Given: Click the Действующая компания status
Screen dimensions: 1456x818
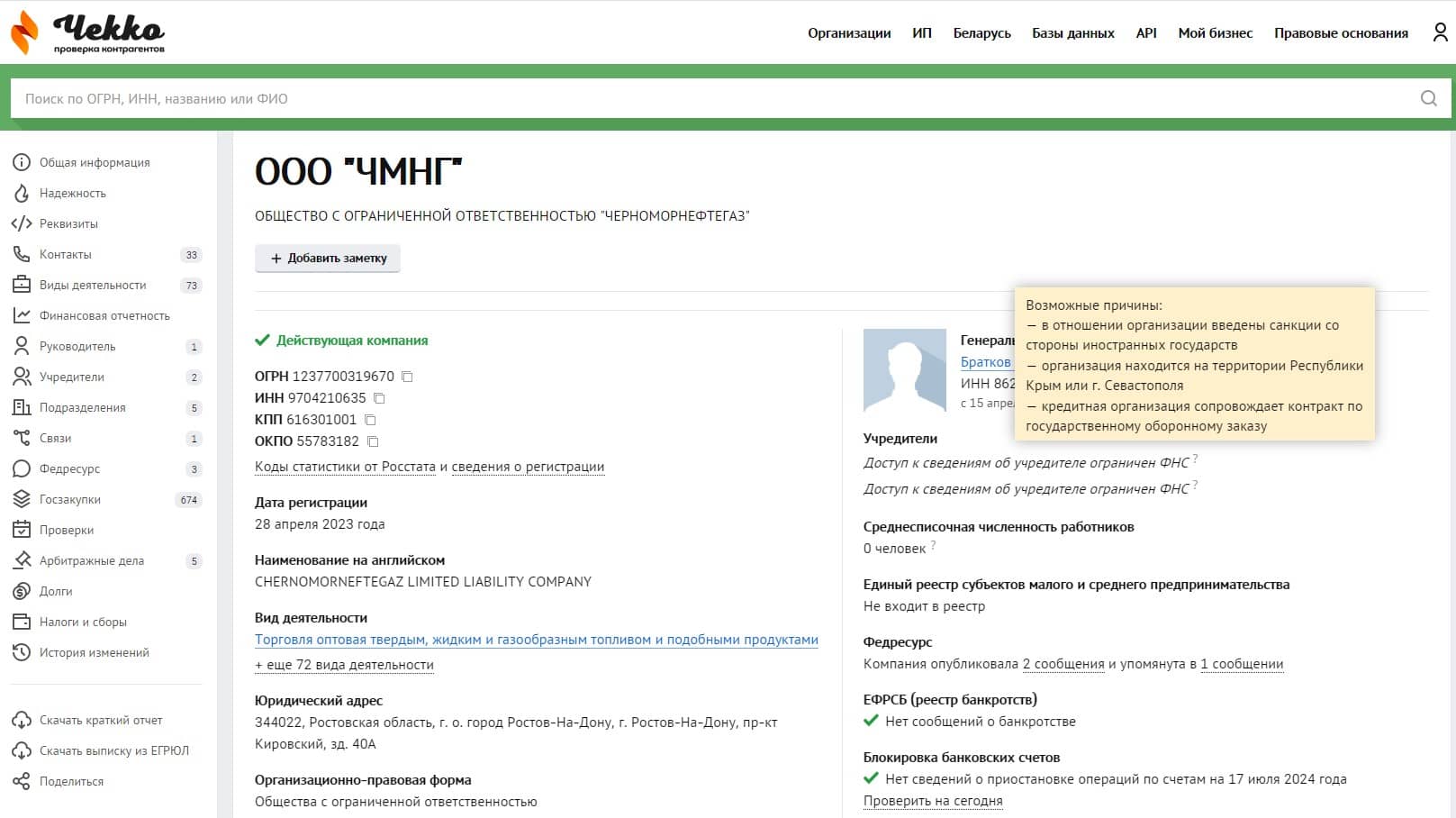Looking at the screenshot, I should [x=341, y=341].
